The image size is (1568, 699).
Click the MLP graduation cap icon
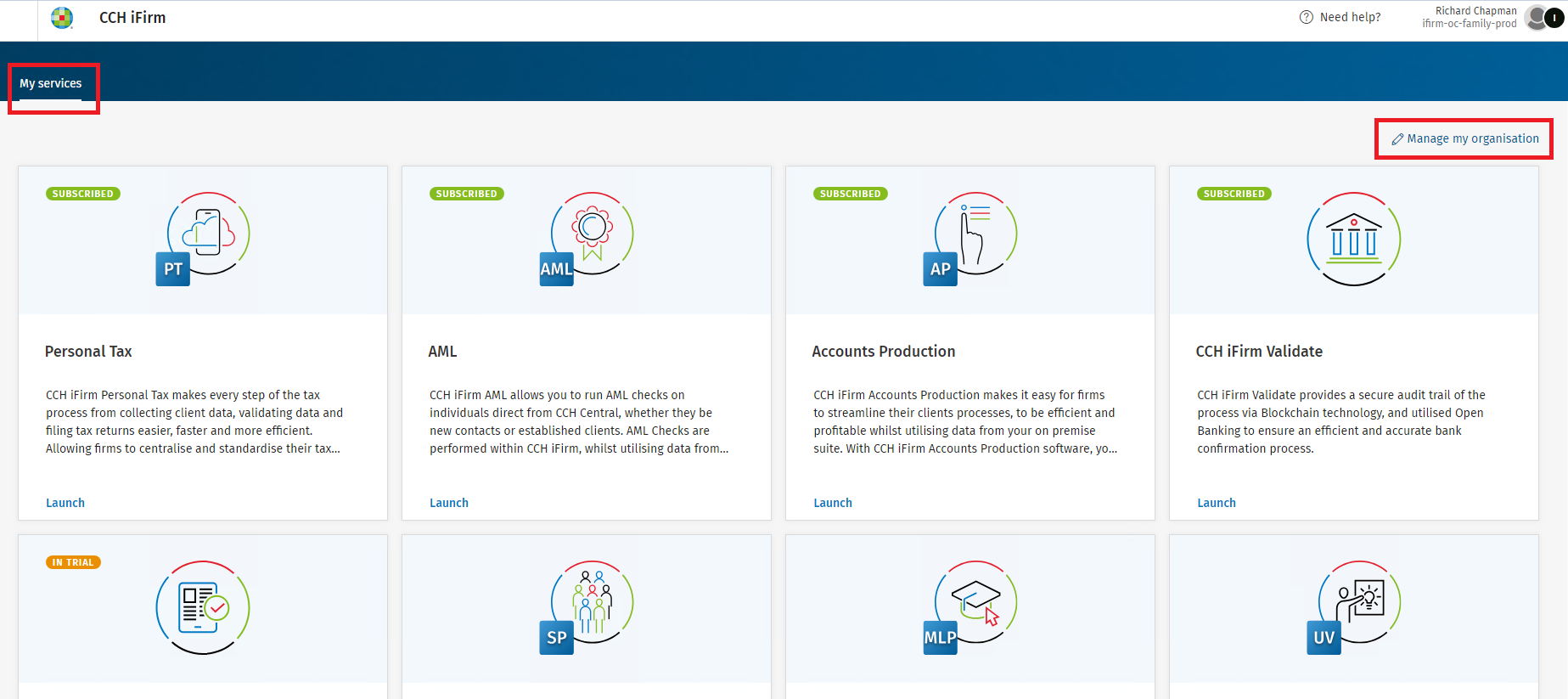tap(970, 607)
